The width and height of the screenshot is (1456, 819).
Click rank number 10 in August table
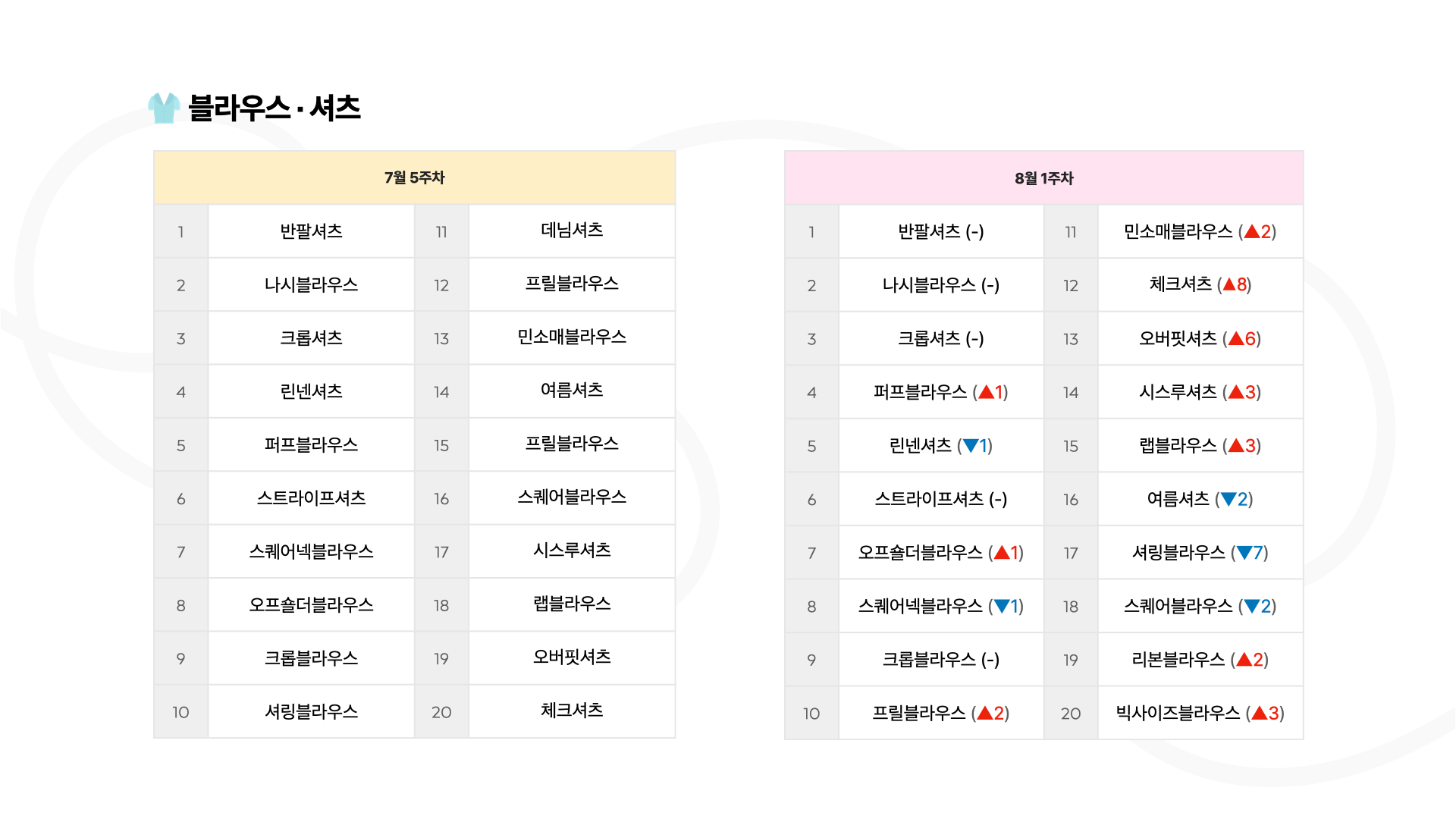pyautogui.click(x=811, y=714)
